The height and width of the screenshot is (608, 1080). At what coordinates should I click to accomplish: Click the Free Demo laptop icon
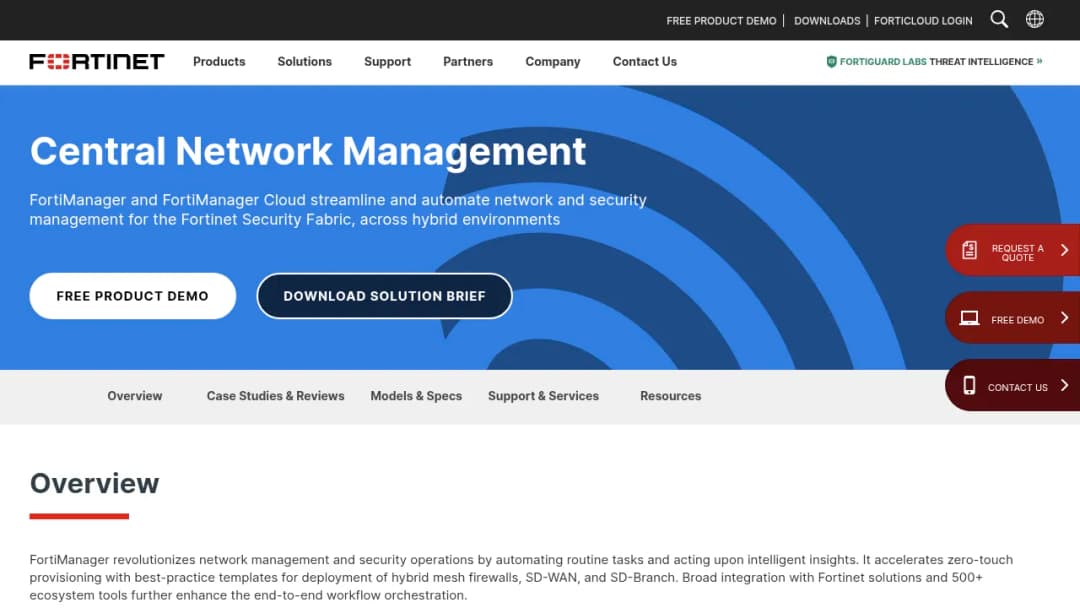coord(969,317)
